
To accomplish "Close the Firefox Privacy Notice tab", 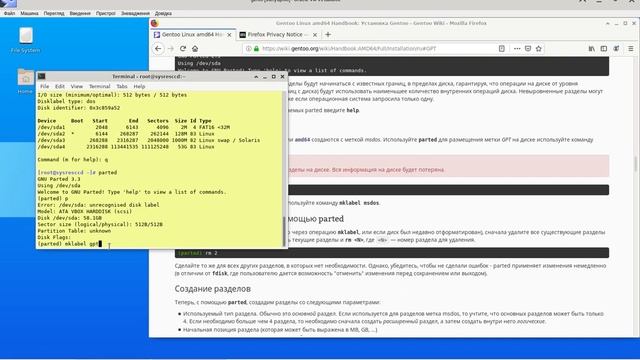I will pyautogui.click(x=315, y=35).
